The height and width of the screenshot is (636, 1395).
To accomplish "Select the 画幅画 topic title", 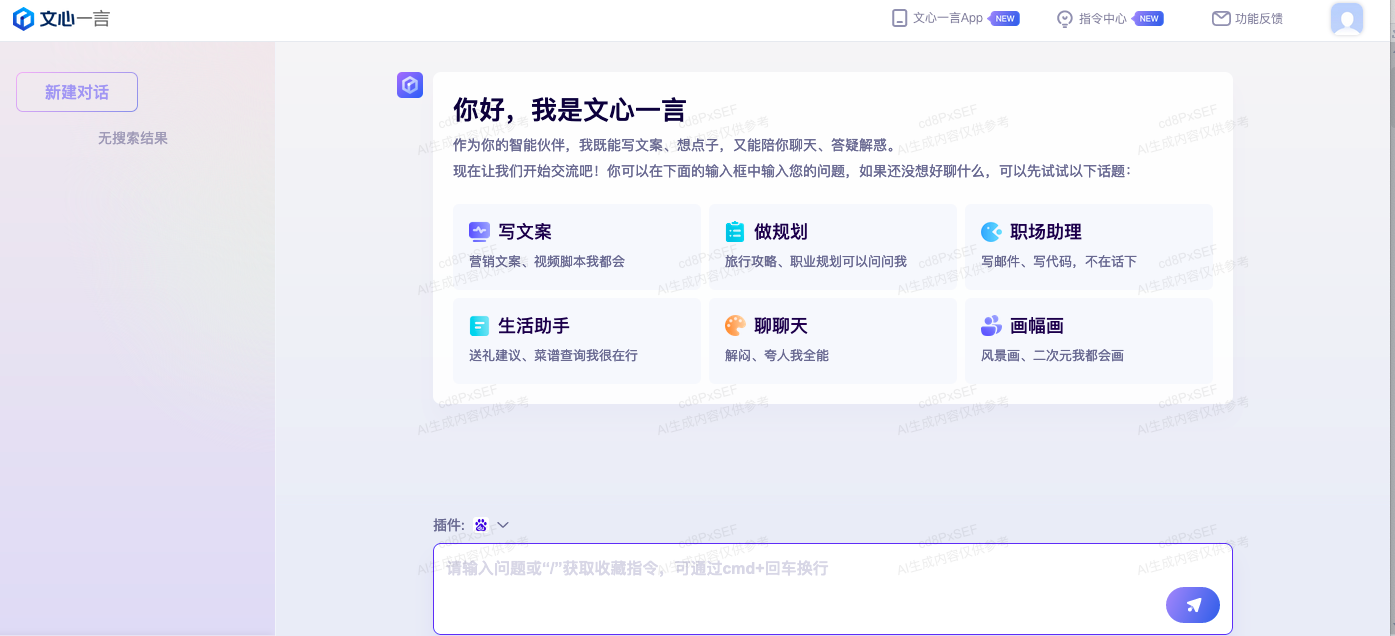I will 1037,326.
